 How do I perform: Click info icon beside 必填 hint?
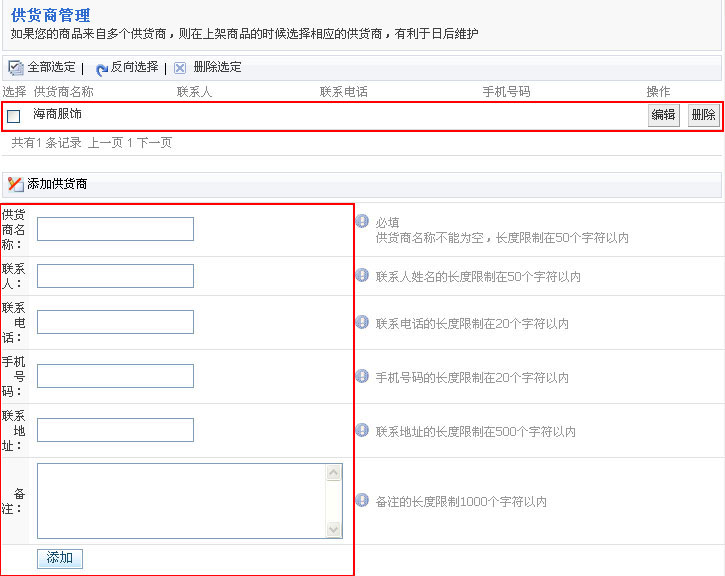click(362, 221)
